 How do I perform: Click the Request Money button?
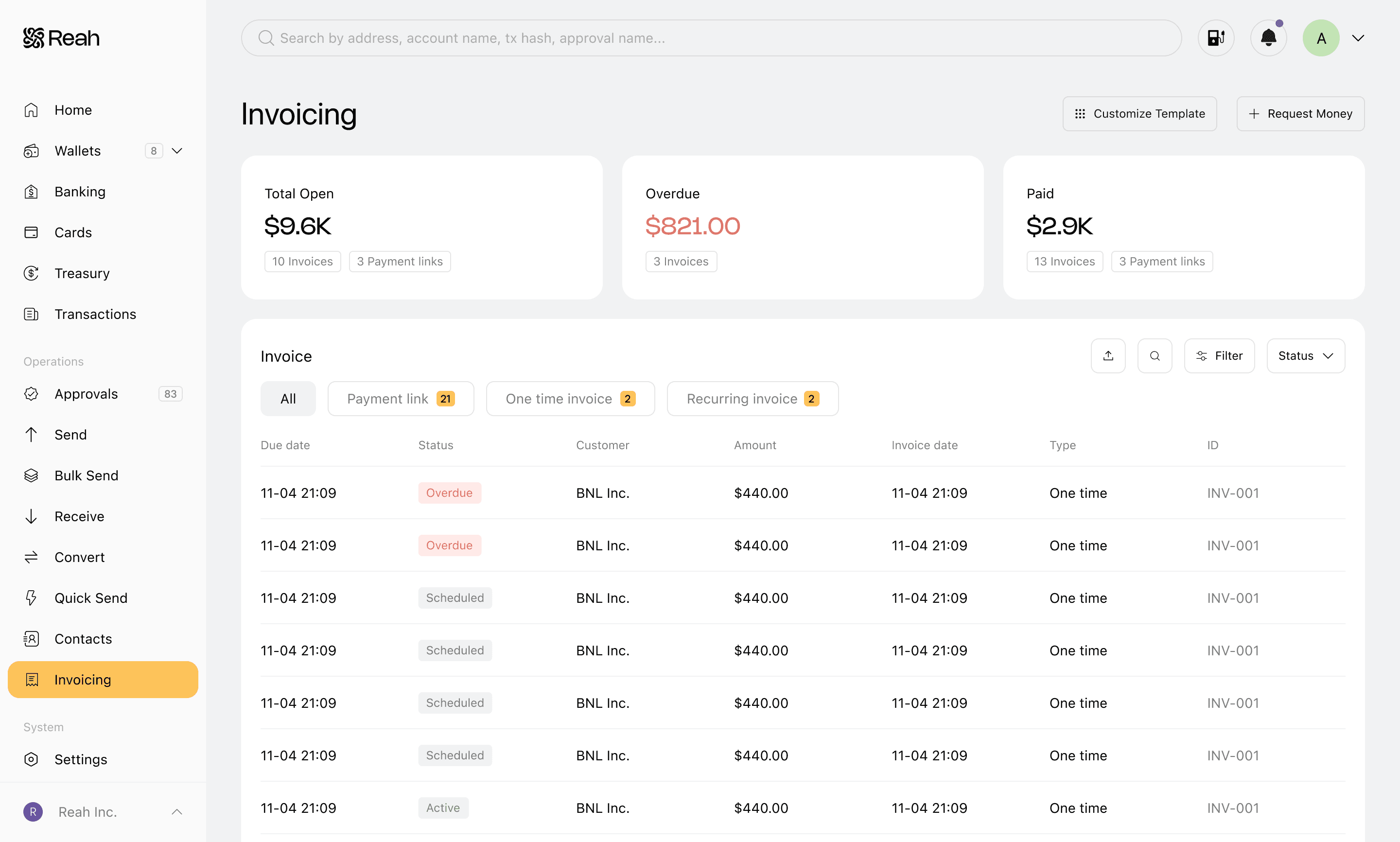(x=1300, y=113)
